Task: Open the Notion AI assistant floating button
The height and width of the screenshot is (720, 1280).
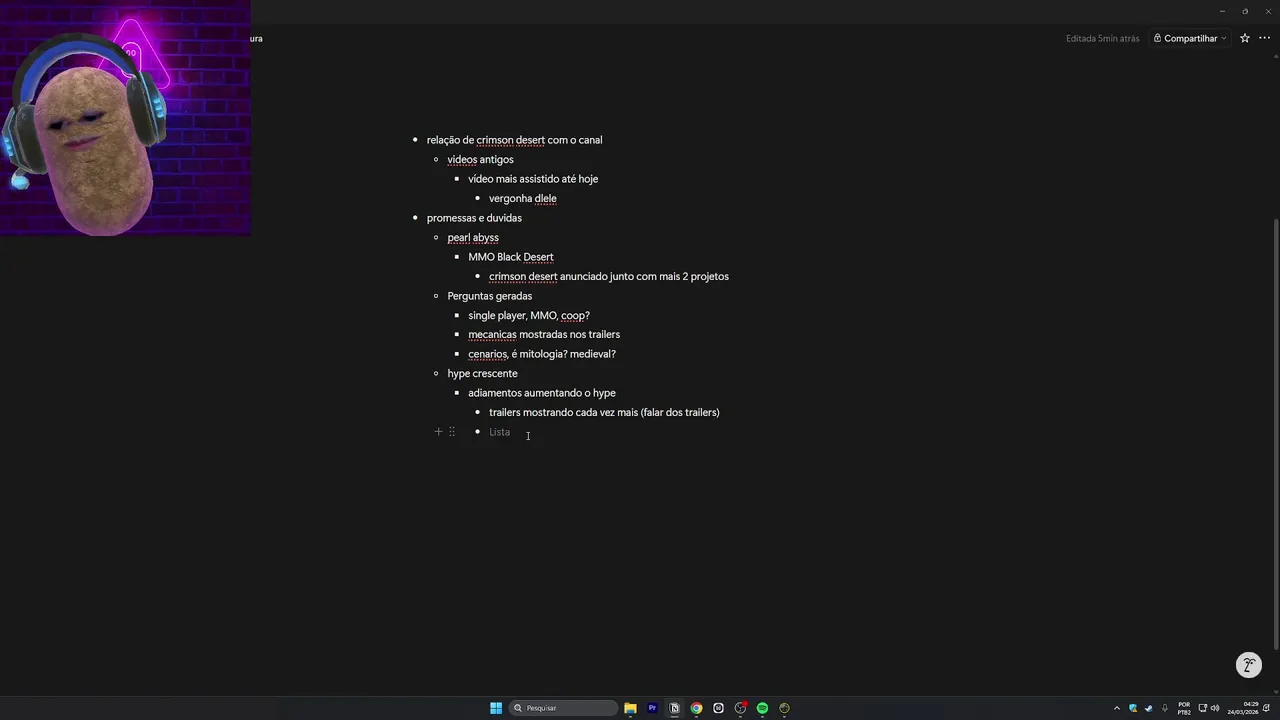Action: [1248, 665]
